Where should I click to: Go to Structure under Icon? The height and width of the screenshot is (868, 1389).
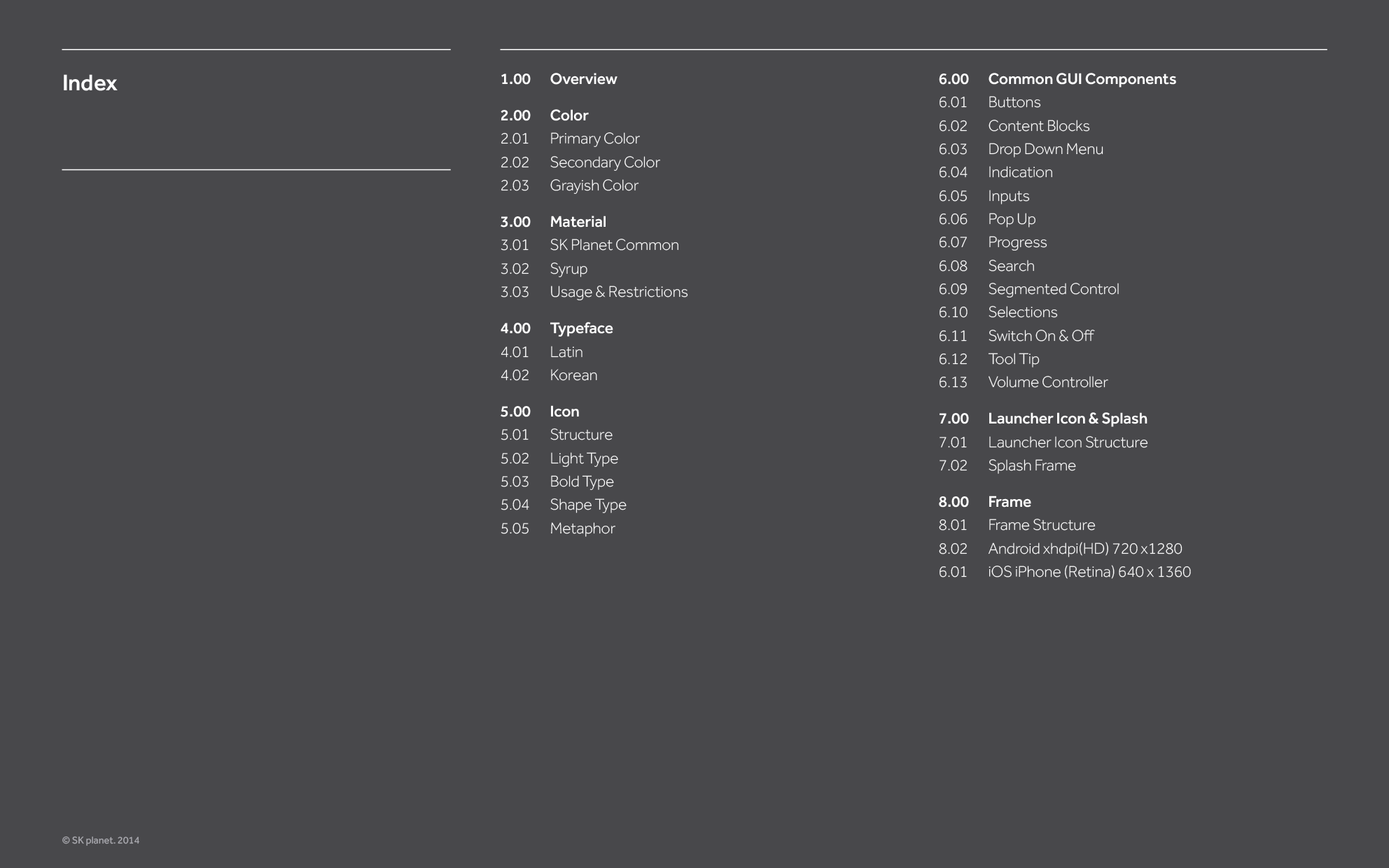(x=581, y=435)
